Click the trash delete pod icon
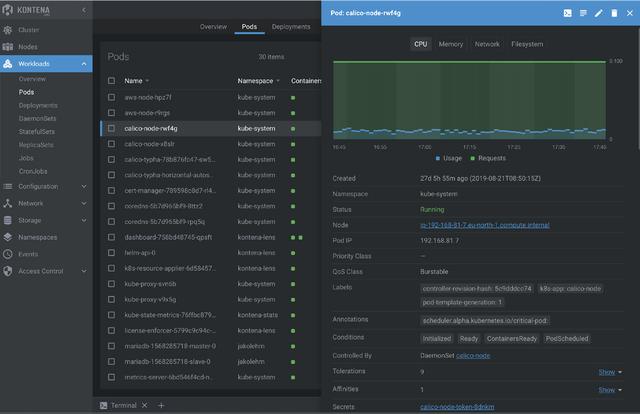This screenshot has height=414, width=640. tap(613, 13)
